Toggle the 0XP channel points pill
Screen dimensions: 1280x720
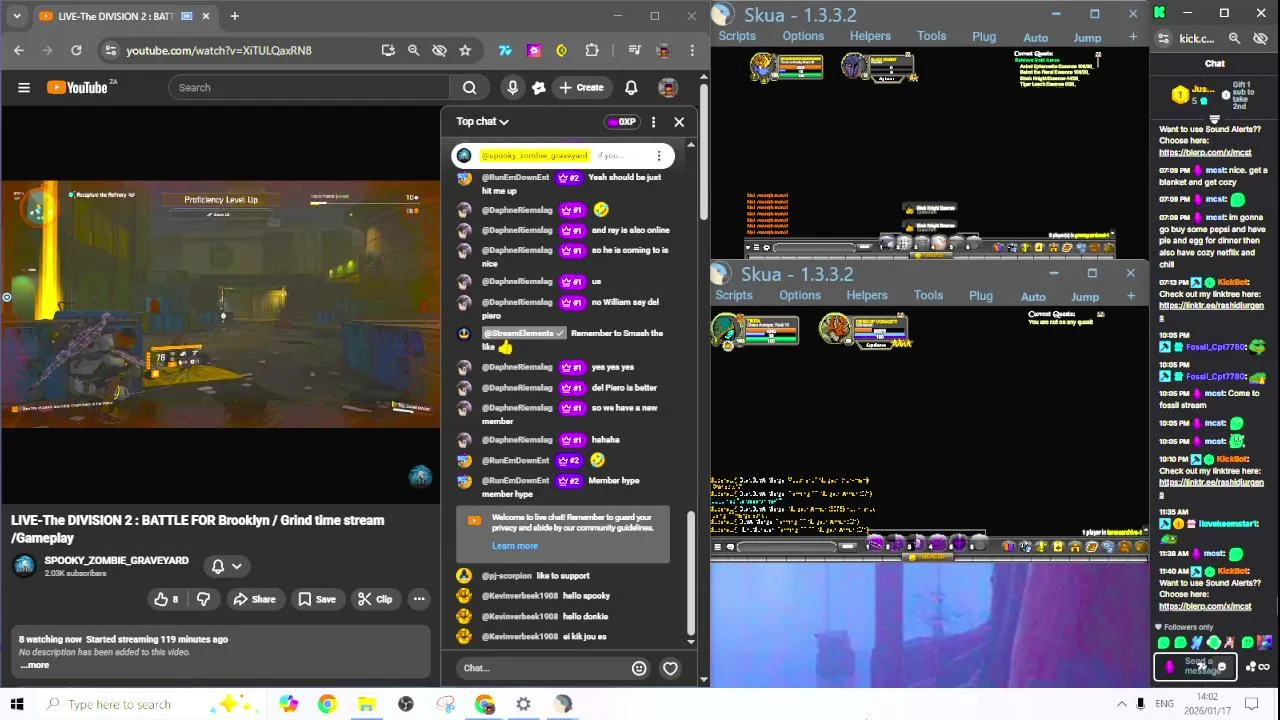click(x=622, y=122)
